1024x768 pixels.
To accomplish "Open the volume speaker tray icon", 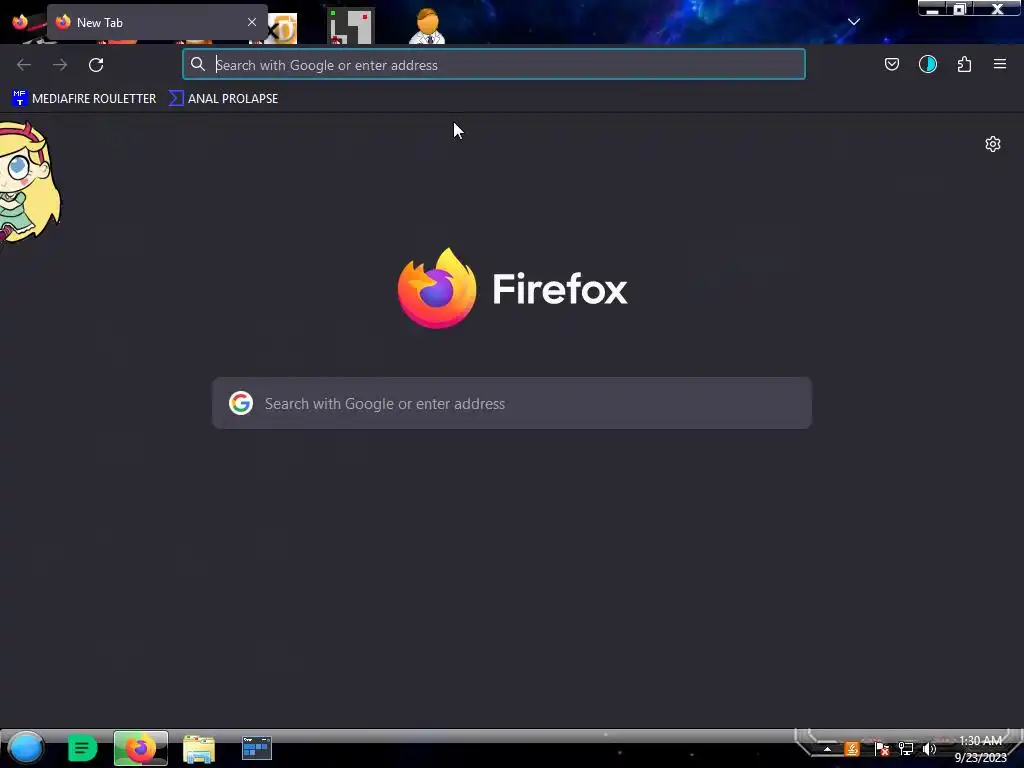I will pyautogui.click(x=929, y=749).
